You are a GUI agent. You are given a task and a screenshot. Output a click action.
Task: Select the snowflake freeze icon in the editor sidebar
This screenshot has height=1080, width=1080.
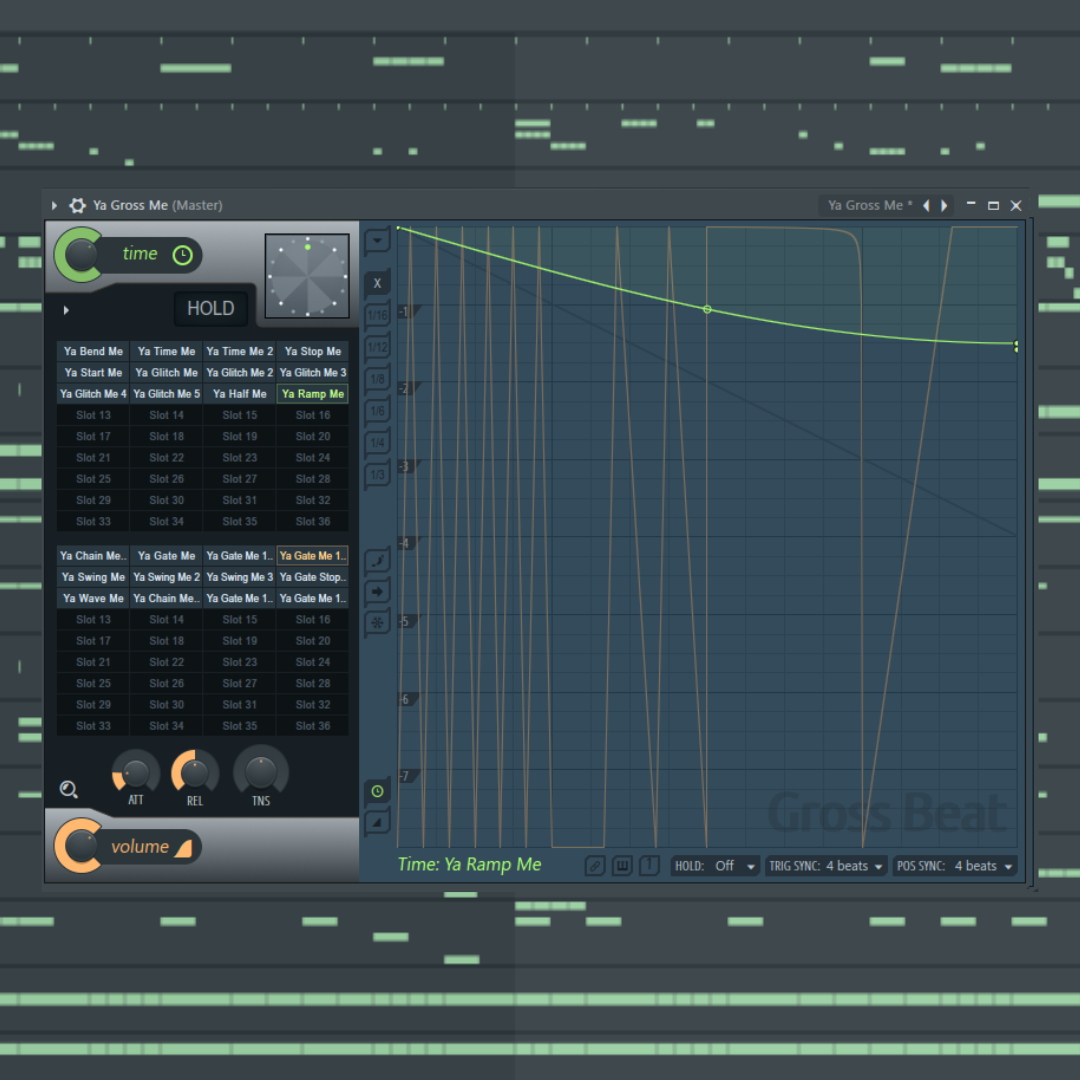pos(377,622)
